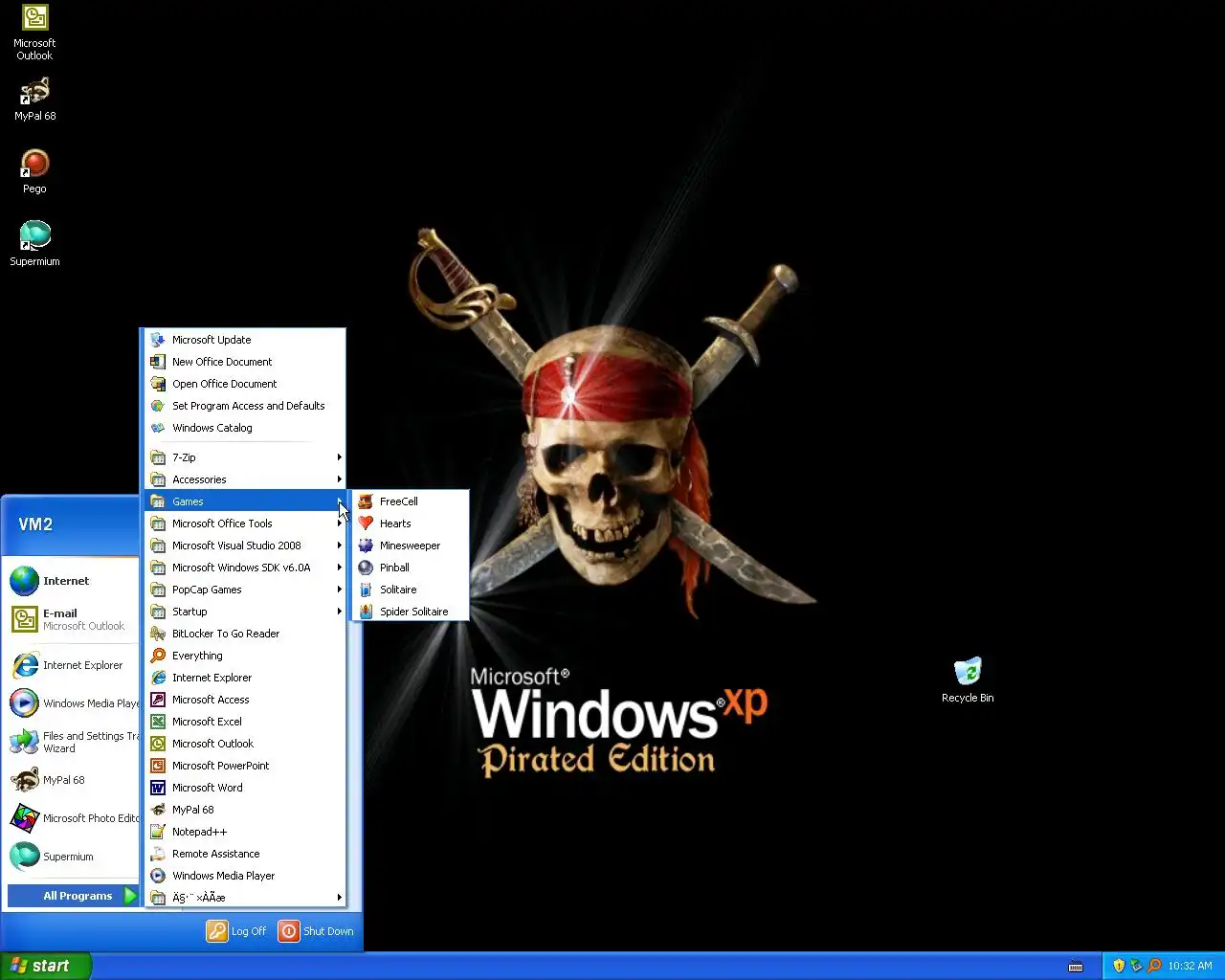This screenshot has width=1225, height=980.
Task: Open Microsoft Photo Editor from Start menu
Action: pyautogui.click(x=73, y=818)
